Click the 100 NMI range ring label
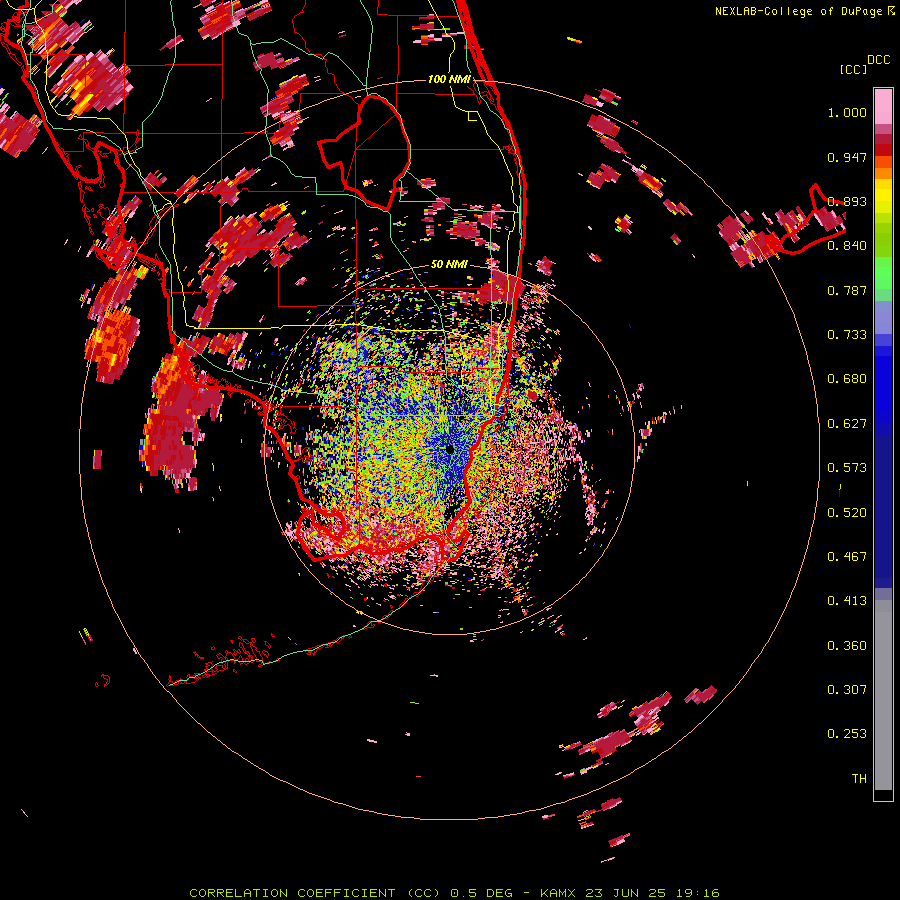The height and width of the screenshot is (900, 900). [449, 79]
